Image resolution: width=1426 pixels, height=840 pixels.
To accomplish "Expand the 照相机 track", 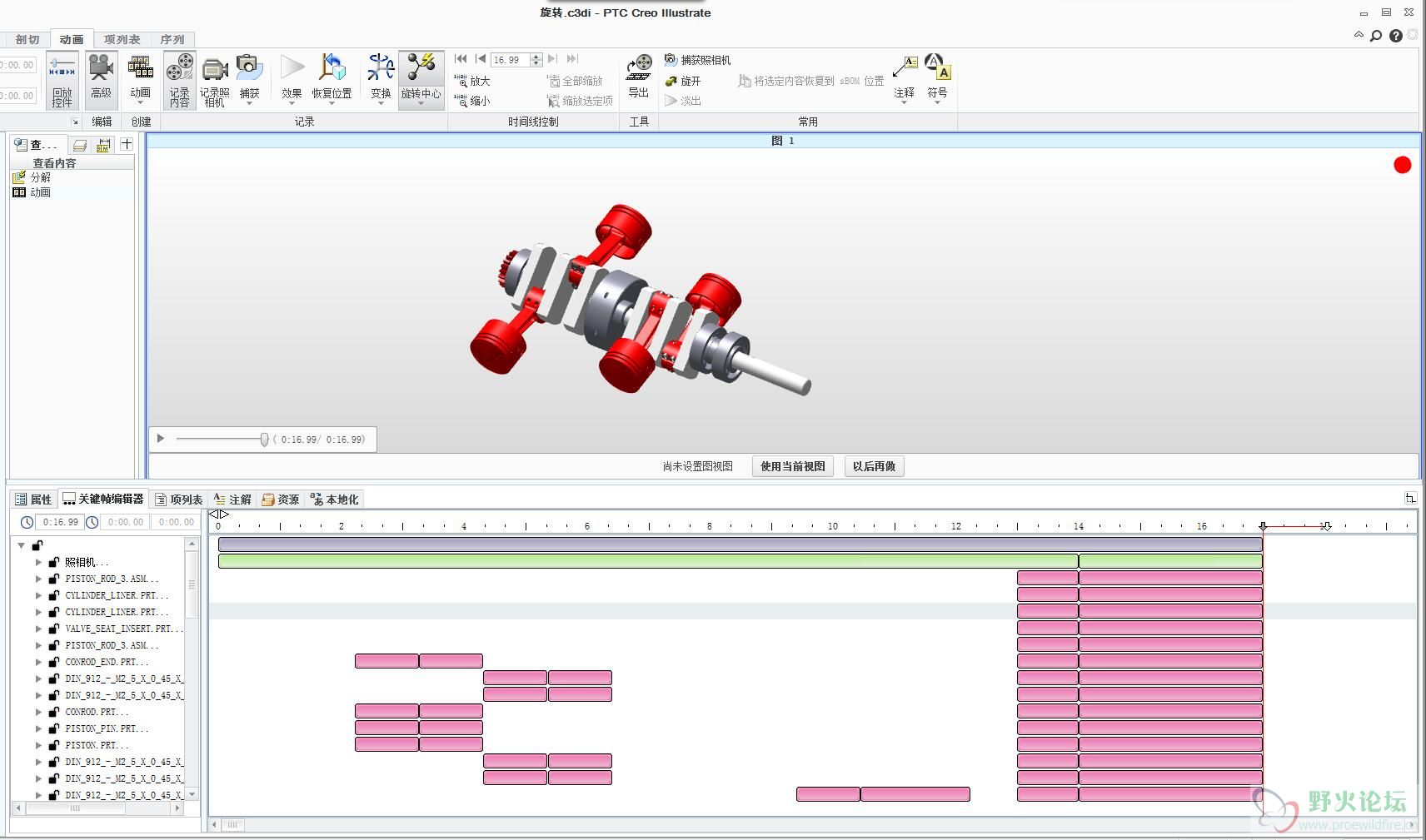I will click(38, 562).
